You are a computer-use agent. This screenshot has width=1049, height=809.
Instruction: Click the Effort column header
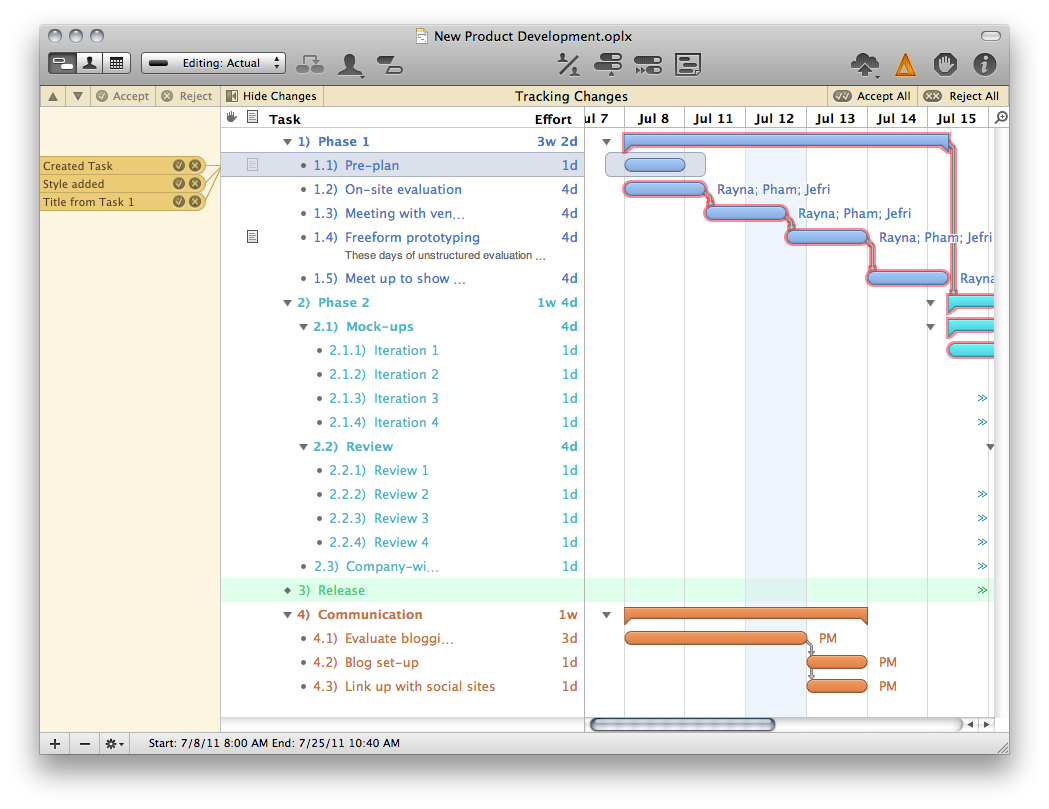pyautogui.click(x=553, y=119)
